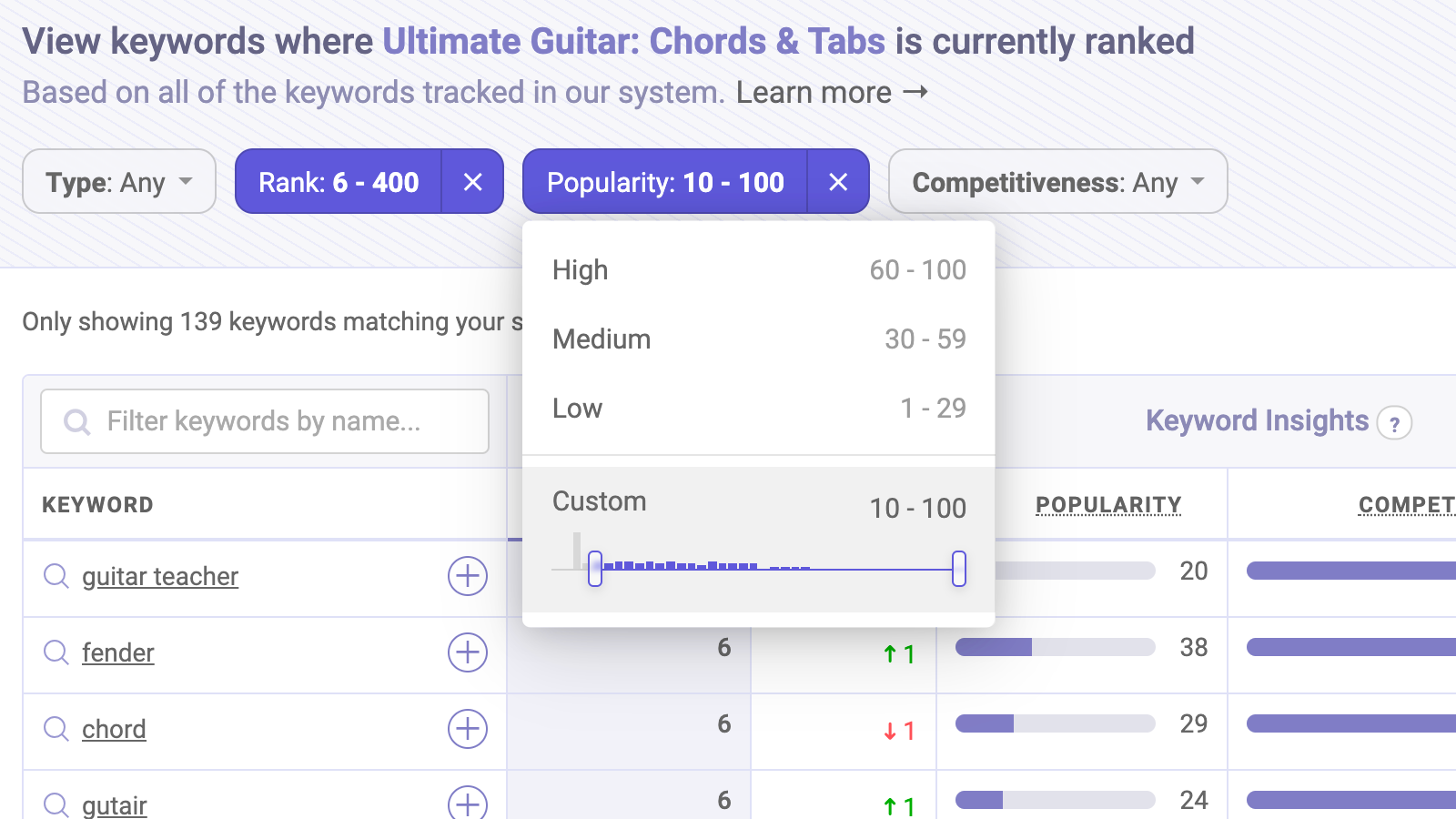Add the guitar teacher keyword with plus icon
The width and height of the screenshot is (1456, 819).
(x=468, y=576)
